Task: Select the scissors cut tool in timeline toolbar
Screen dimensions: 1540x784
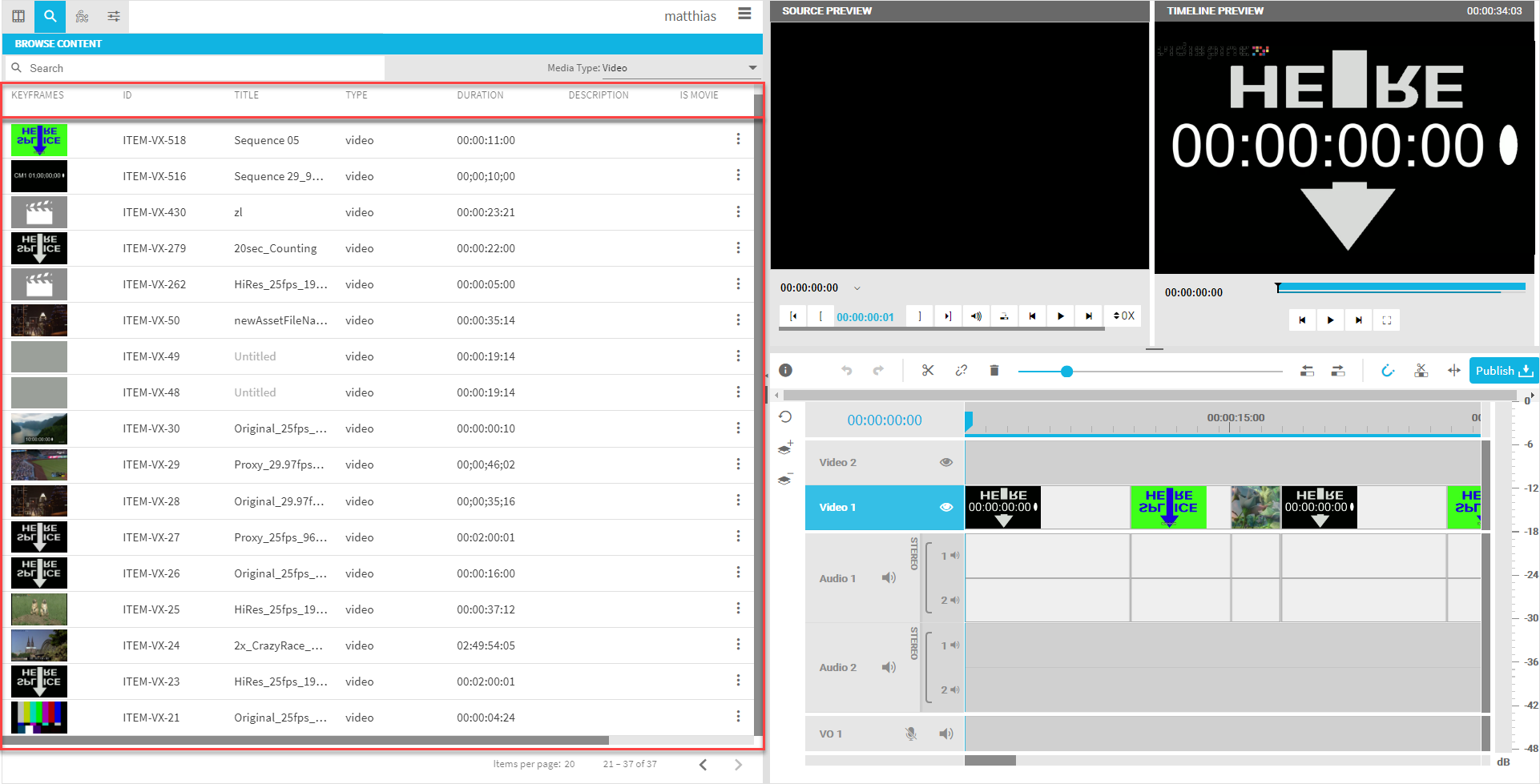Action: tap(928, 370)
